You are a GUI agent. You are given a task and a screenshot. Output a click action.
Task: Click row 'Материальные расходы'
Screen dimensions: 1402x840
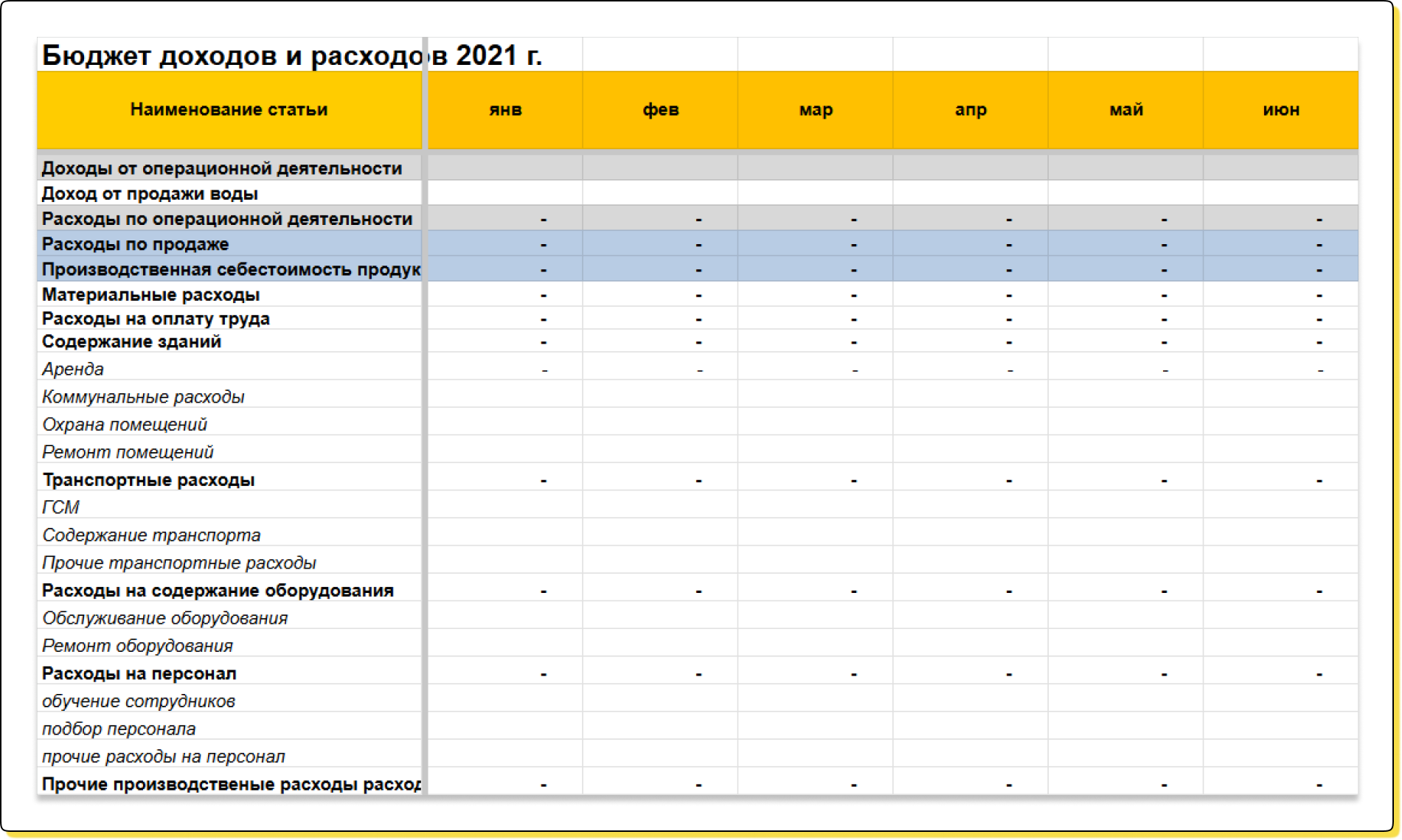point(698,294)
